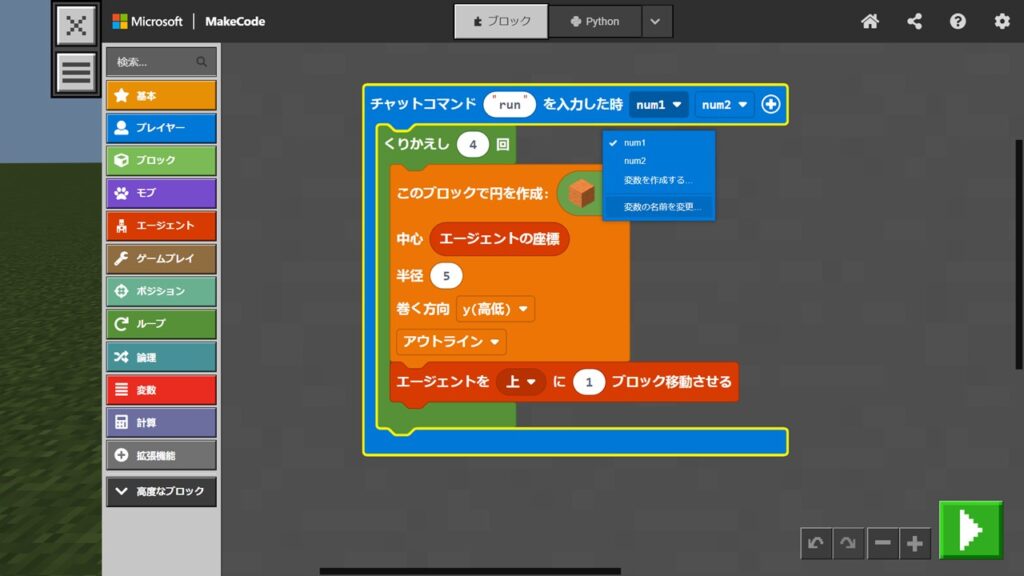This screenshot has width=1024, height=576.
Task: Click the Undo arrow button
Action: (x=816, y=543)
